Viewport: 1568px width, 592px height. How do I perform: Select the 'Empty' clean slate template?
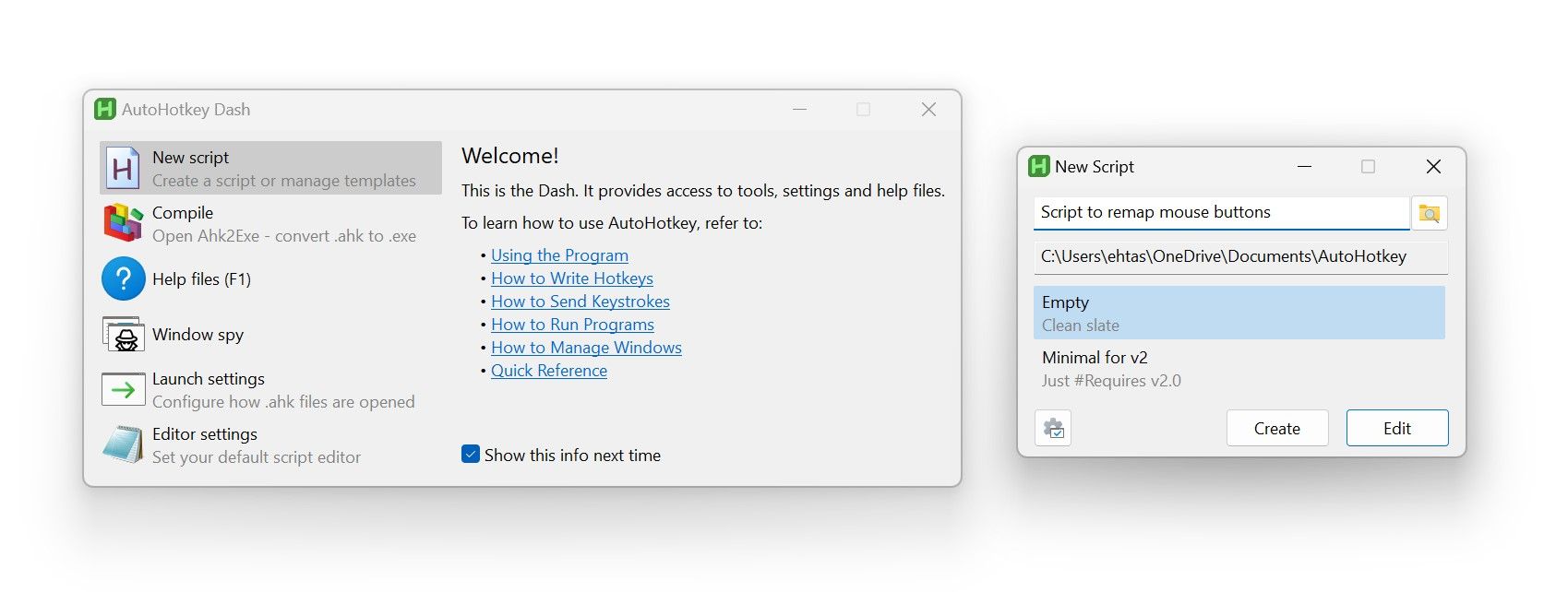click(x=1239, y=313)
